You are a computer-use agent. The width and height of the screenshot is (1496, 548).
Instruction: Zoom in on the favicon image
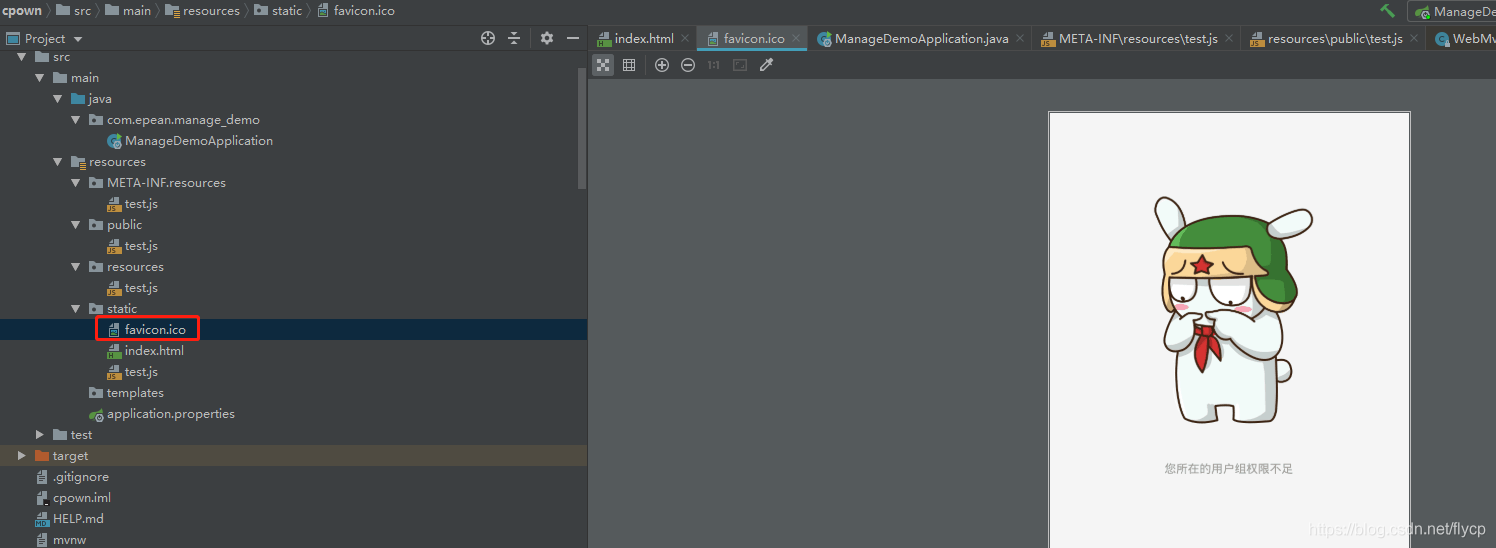[662, 65]
